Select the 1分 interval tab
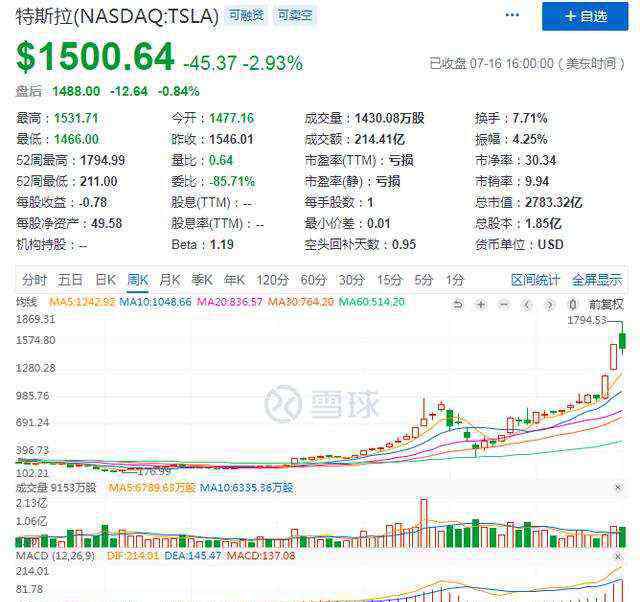Viewport: 640px width, 602px height. pyautogui.click(x=454, y=280)
